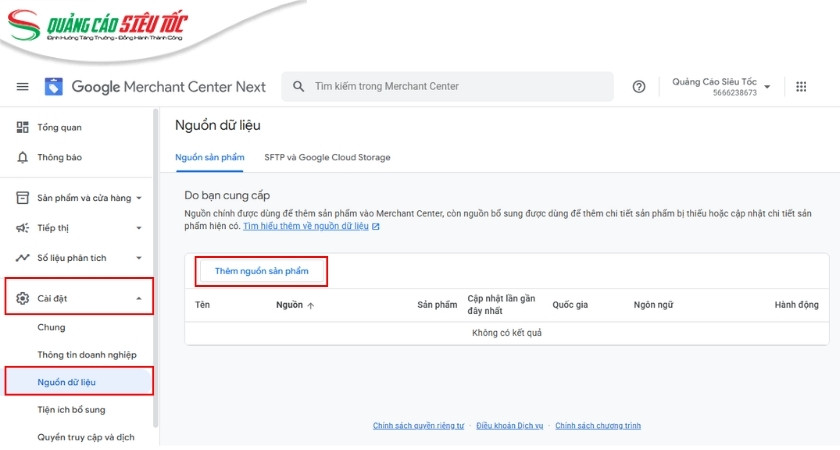The width and height of the screenshot is (840, 450).
Task: Expand the Sản phẩm và cửa hàng menu
Action: click(139, 198)
